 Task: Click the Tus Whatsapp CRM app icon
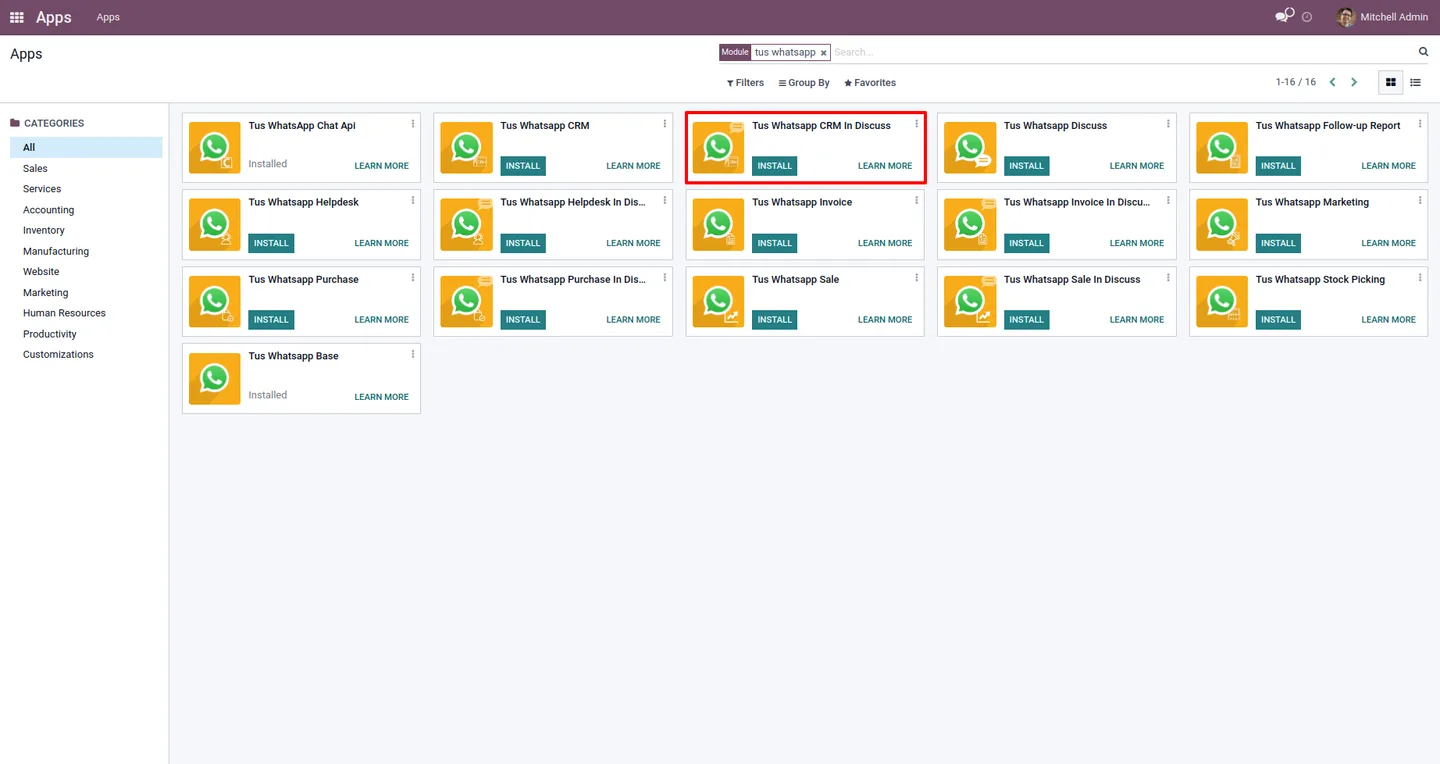[467, 148]
